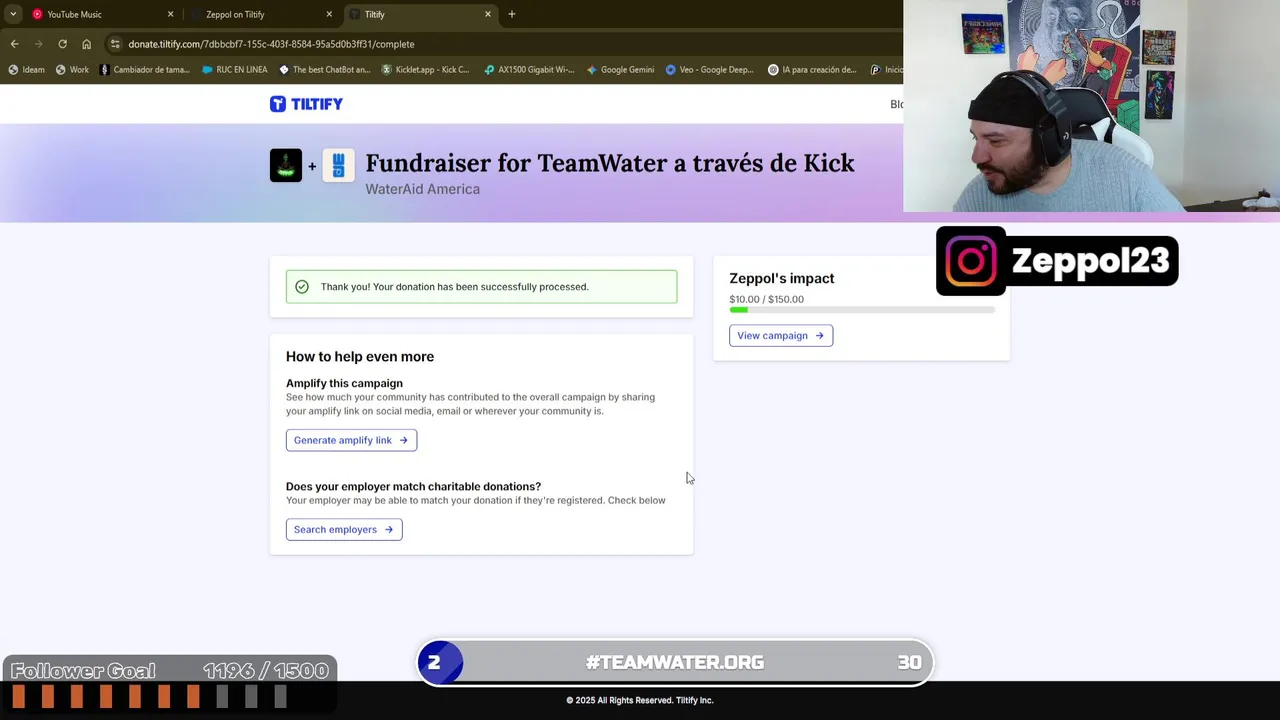Image resolution: width=1280 pixels, height=720 pixels.
Task: Click the green campaign avatar thumbnail
Action: click(x=286, y=165)
